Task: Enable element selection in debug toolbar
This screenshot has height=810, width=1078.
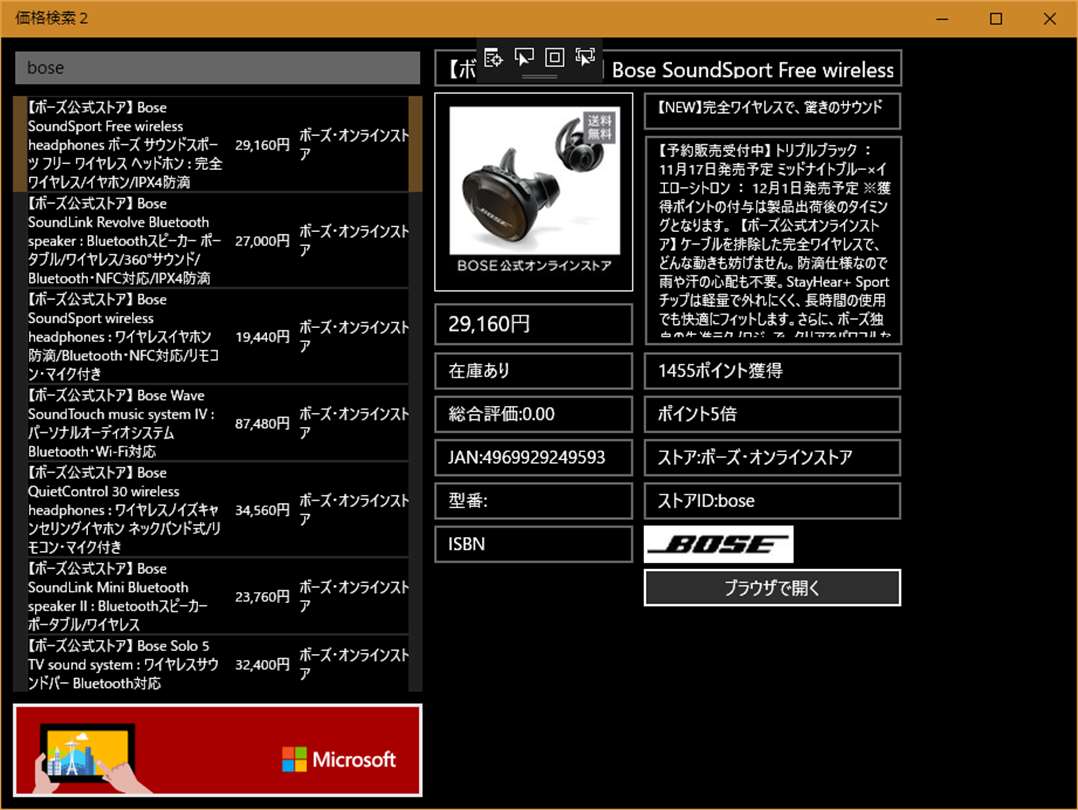Action: (524, 58)
